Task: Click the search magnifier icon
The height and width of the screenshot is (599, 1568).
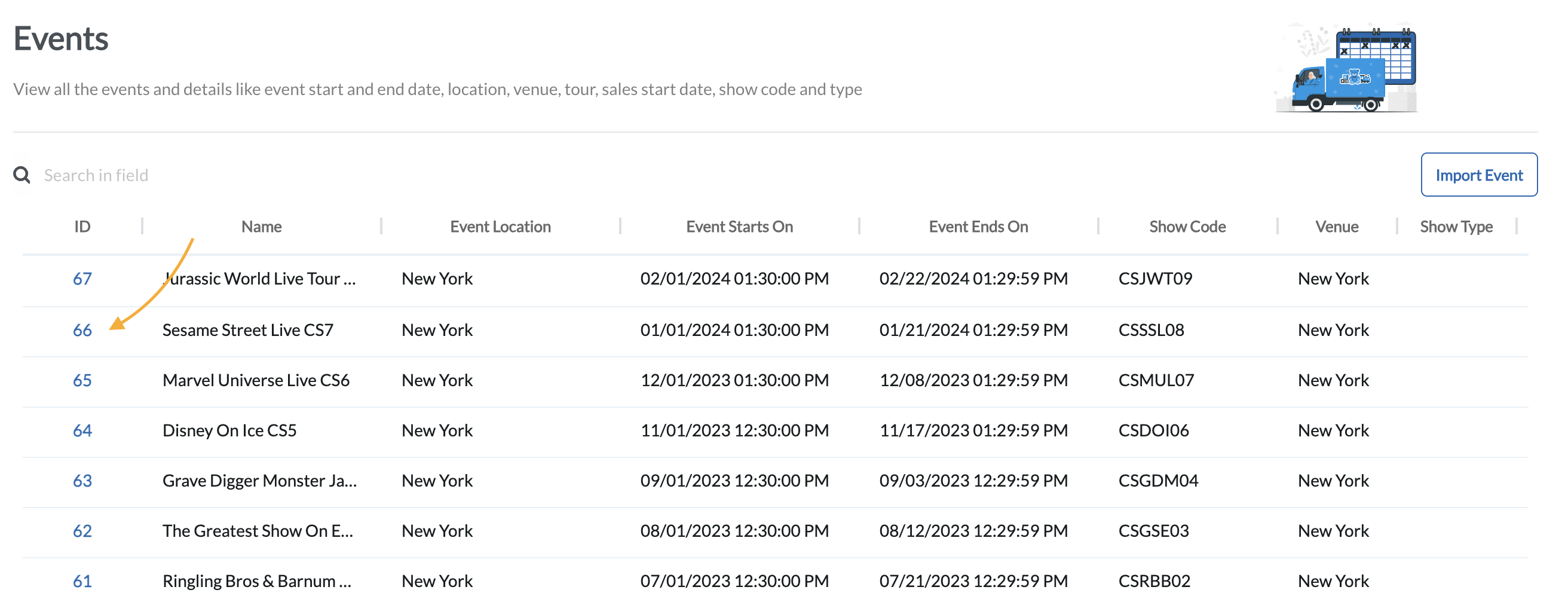Action: pyautogui.click(x=22, y=175)
